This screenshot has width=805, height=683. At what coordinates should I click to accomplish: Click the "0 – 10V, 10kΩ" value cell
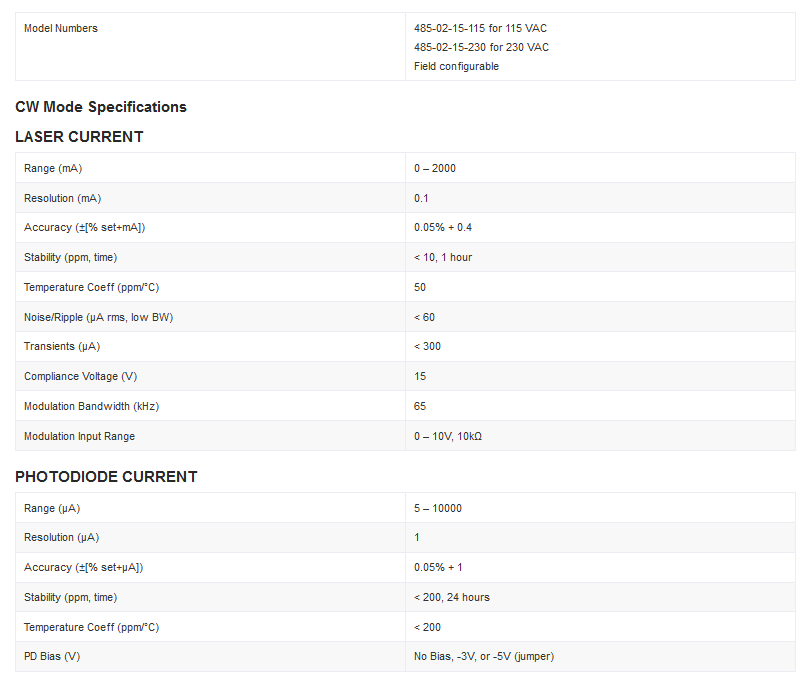tap(448, 436)
